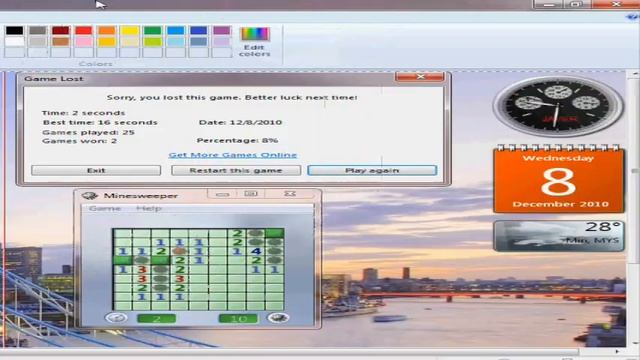Choose the dark red color swatch
Viewport: 640px width, 360px height.
[x=60, y=31]
